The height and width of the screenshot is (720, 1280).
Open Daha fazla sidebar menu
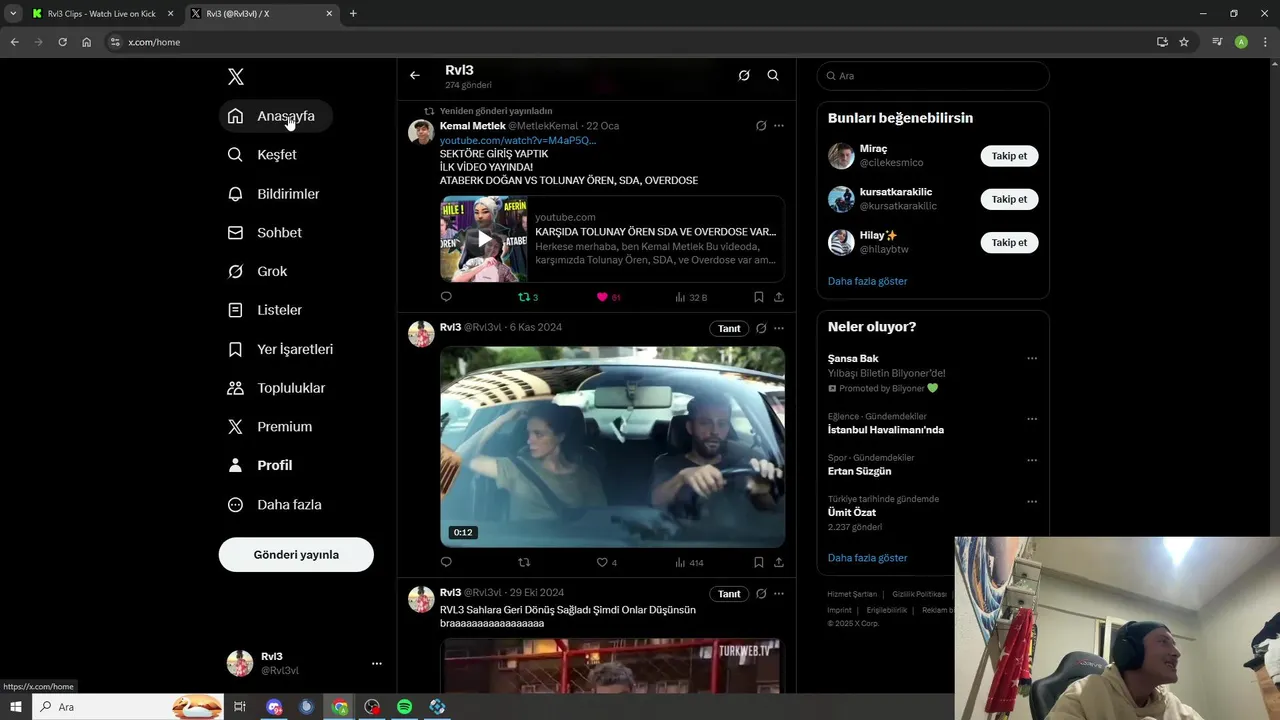[275, 505]
